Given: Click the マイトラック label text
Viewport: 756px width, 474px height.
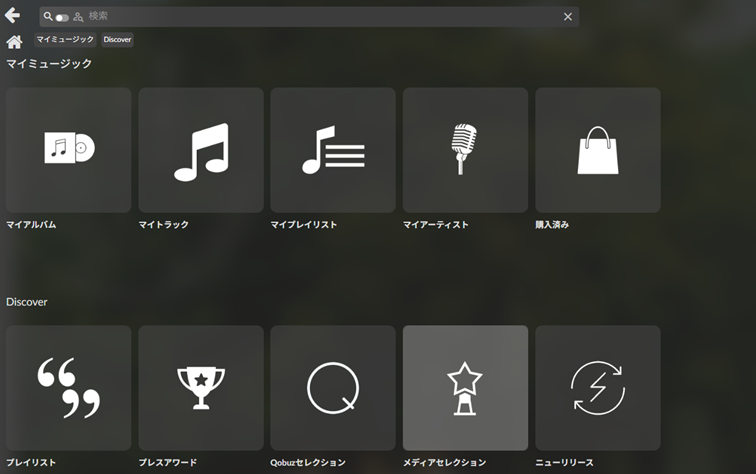Looking at the screenshot, I should point(163,225).
